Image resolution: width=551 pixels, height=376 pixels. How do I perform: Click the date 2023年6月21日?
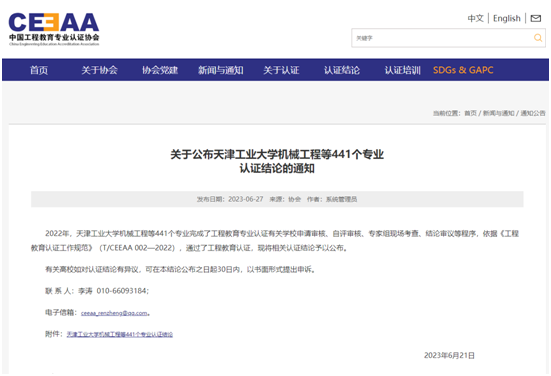pos(449,355)
